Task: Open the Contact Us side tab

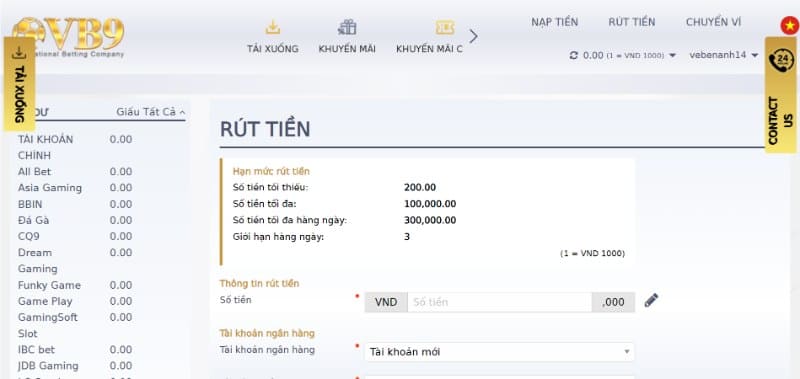Action: [x=782, y=95]
